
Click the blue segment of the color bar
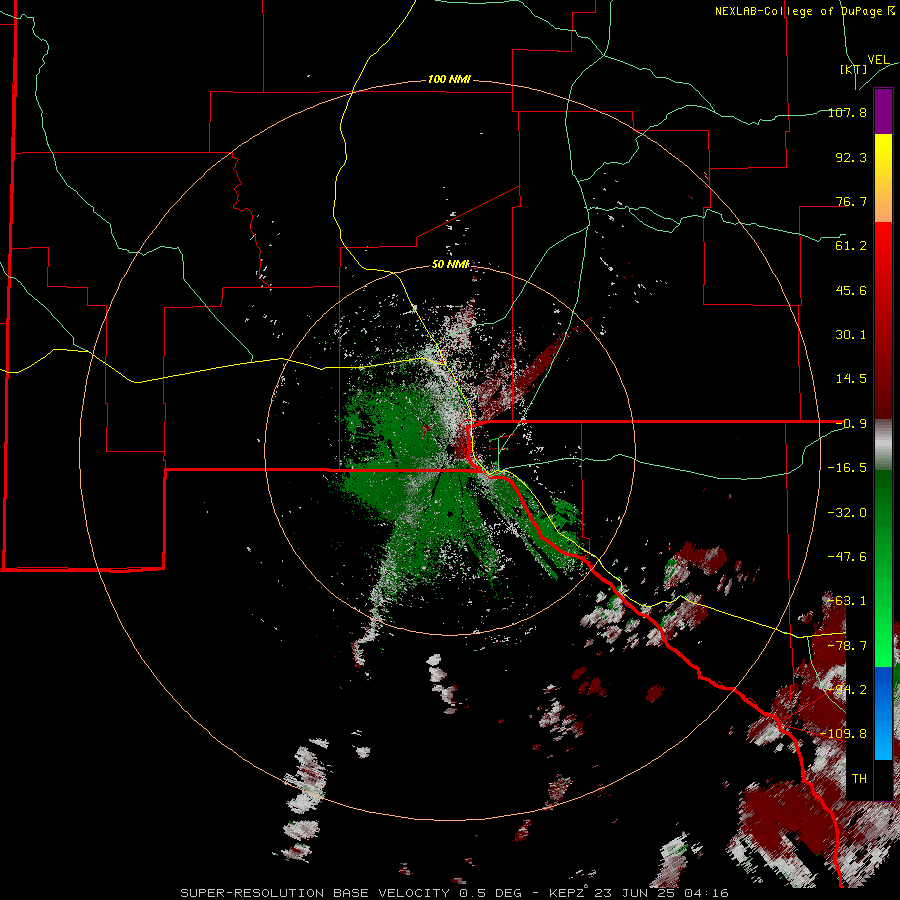click(883, 713)
